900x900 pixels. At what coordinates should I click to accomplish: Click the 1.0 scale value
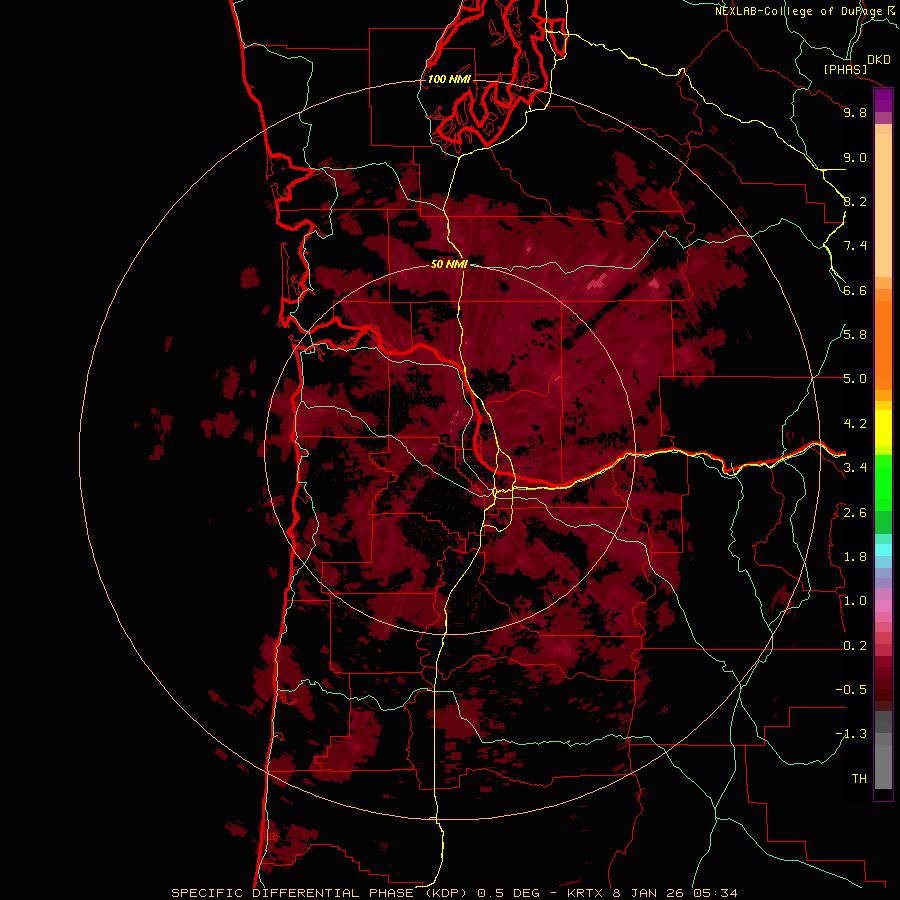pyautogui.click(x=855, y=601)
